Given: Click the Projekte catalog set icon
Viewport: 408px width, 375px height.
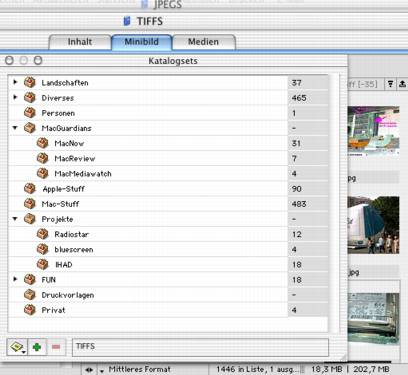Looking at the screenshot, I should pyautogui.click(x=30, y=219).
